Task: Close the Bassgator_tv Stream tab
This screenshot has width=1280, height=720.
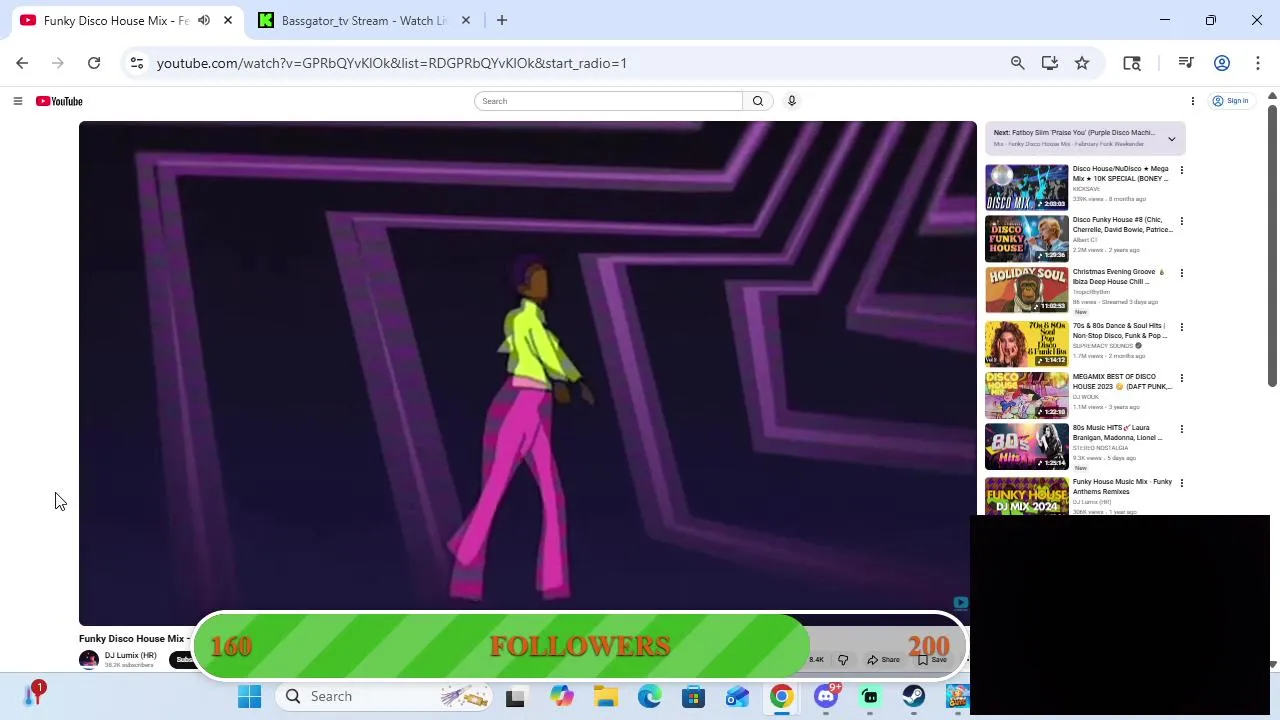Action: pos(465,20)
